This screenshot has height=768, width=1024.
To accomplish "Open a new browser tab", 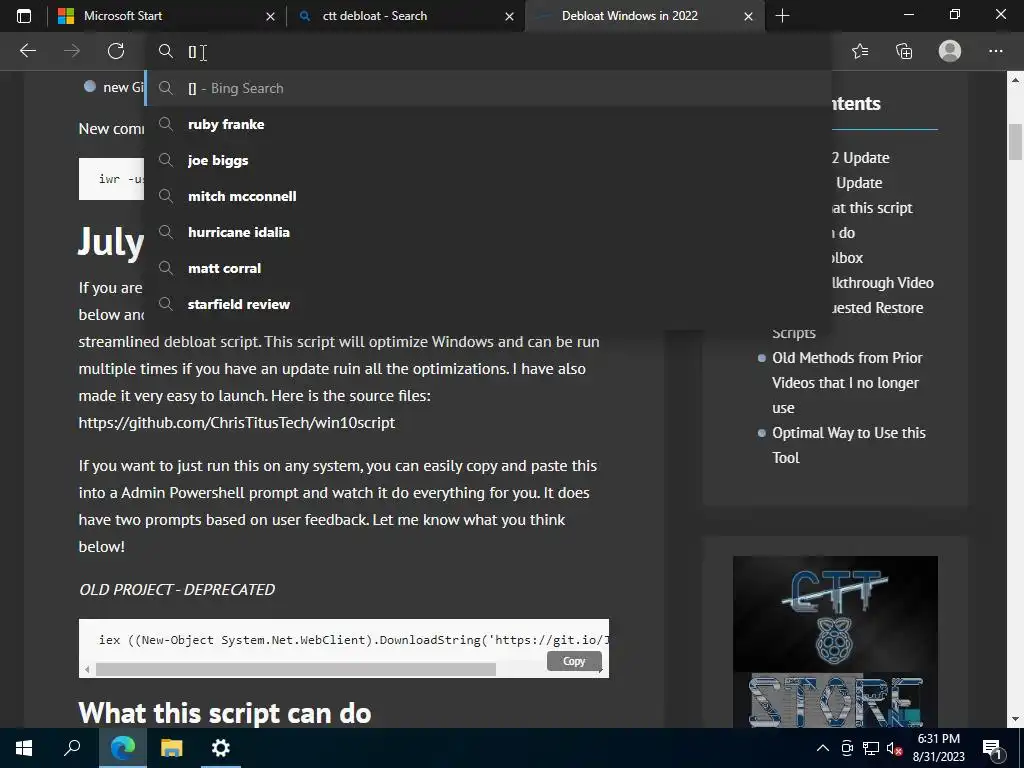I will tap(782, 16).
